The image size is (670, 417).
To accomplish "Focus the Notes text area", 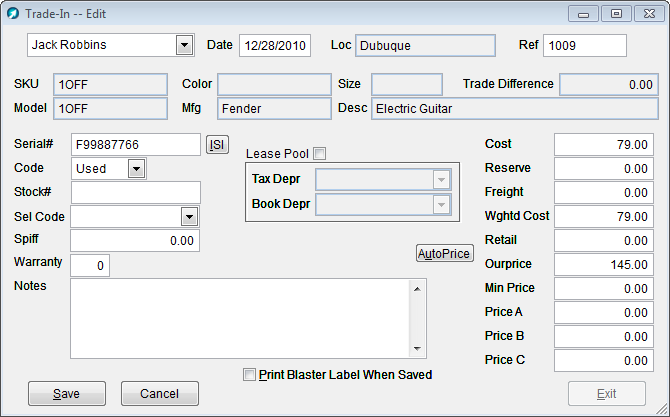I will coord(239,319).
